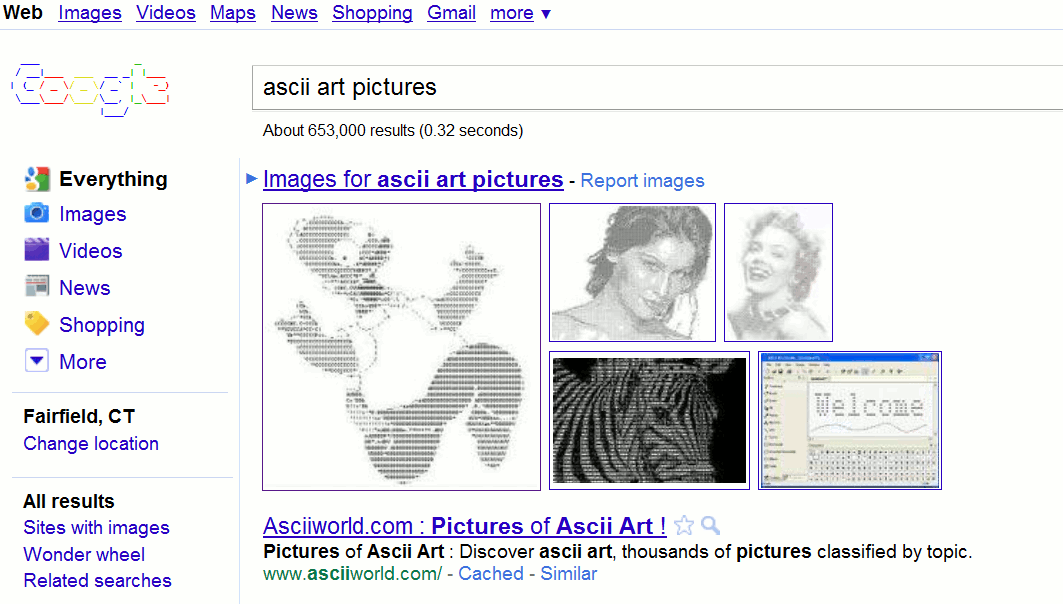Click the Report images link

642,181
